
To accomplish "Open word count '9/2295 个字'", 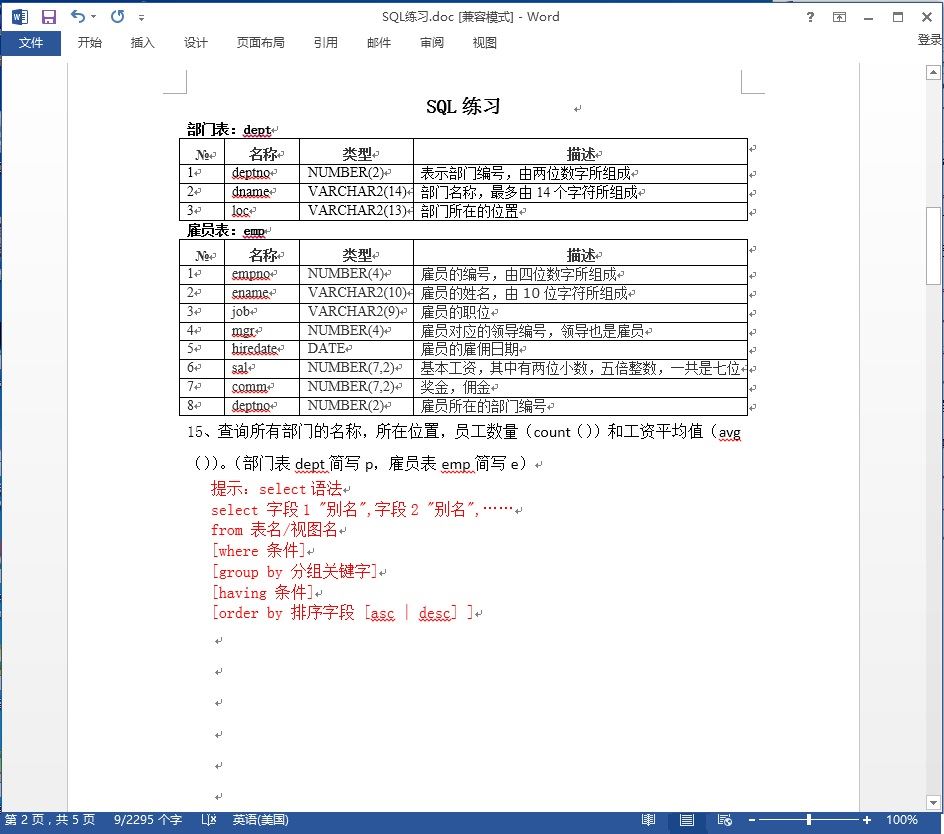I will pyautogui.click(x=148, y=820).
